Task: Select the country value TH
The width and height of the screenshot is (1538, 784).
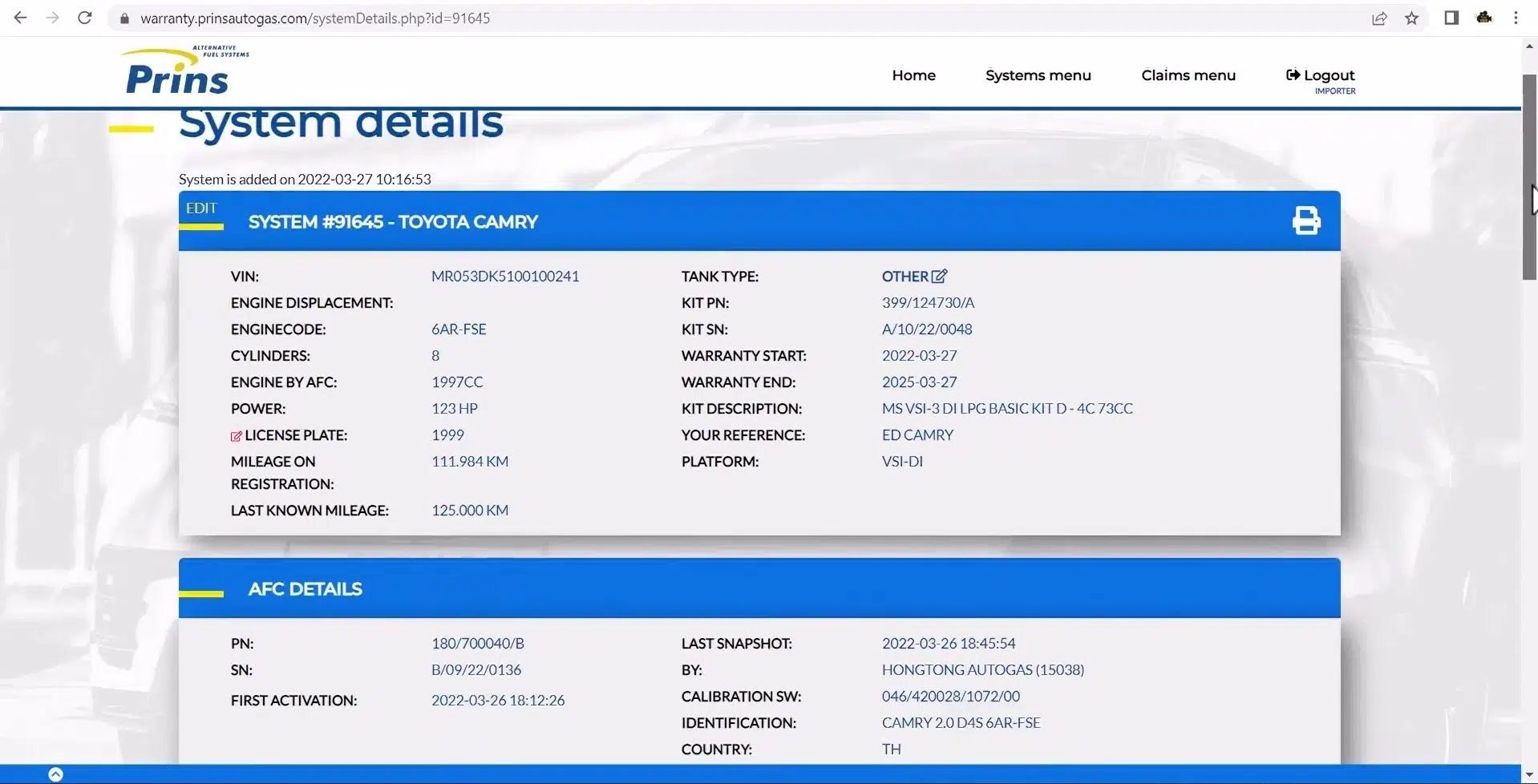Action: (x=892, y=749)
